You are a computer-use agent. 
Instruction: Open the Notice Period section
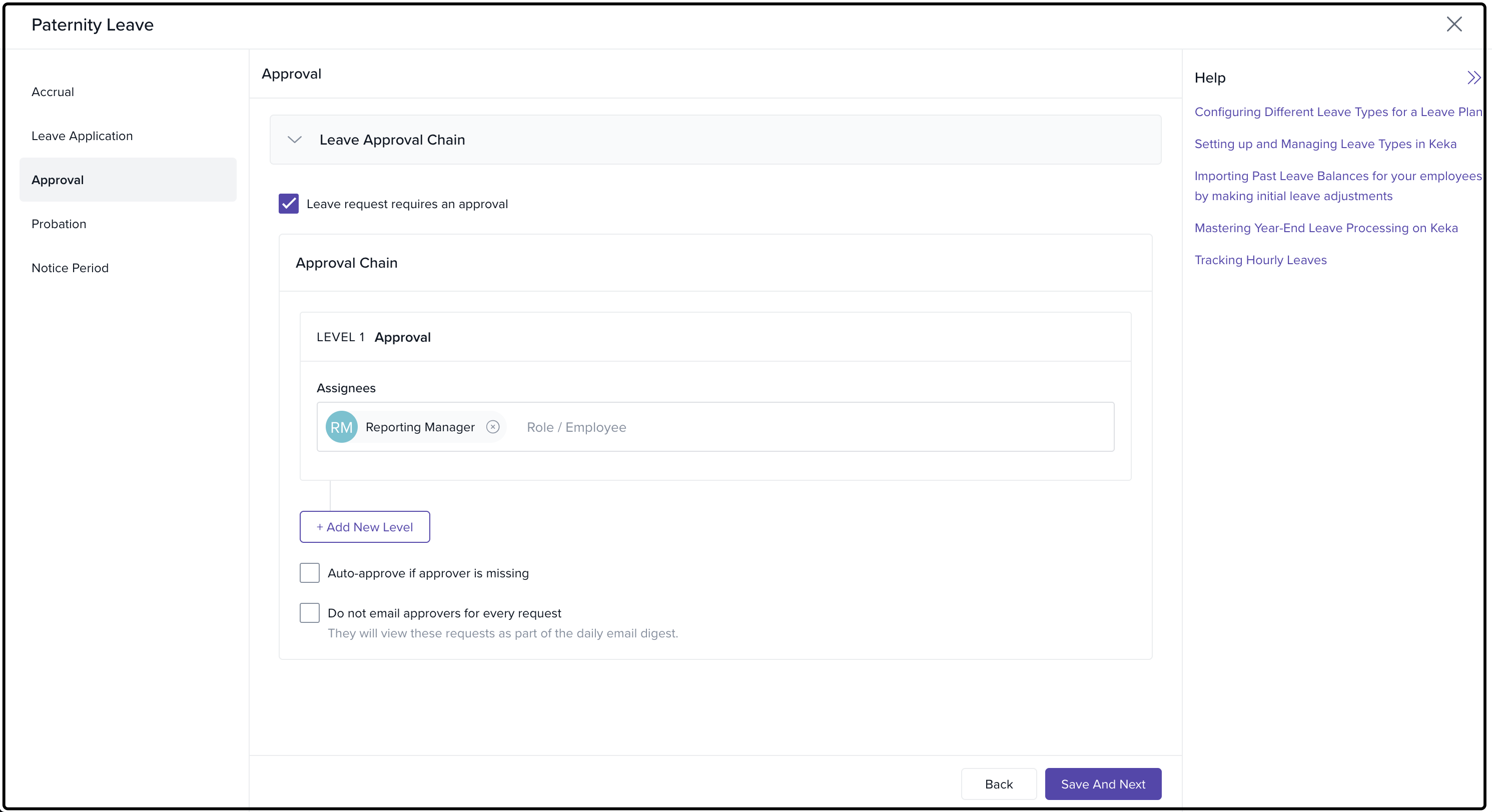[70, 268]
